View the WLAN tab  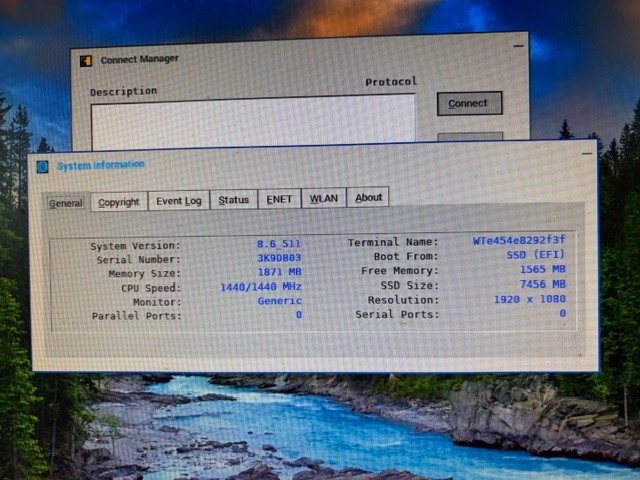[x=324, y=198]
